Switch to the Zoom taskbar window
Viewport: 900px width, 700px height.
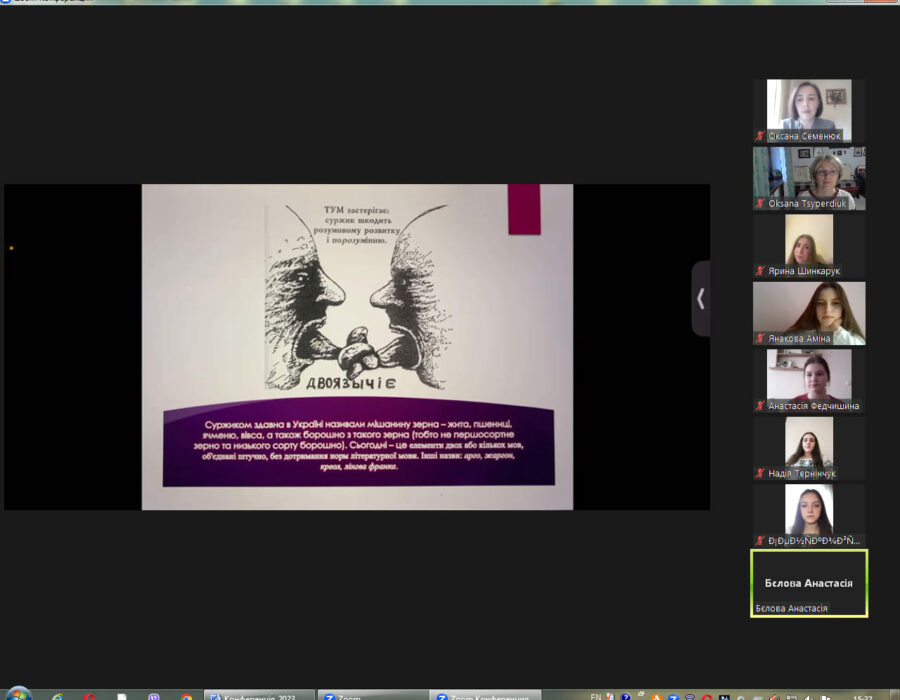tap(370, 696)
